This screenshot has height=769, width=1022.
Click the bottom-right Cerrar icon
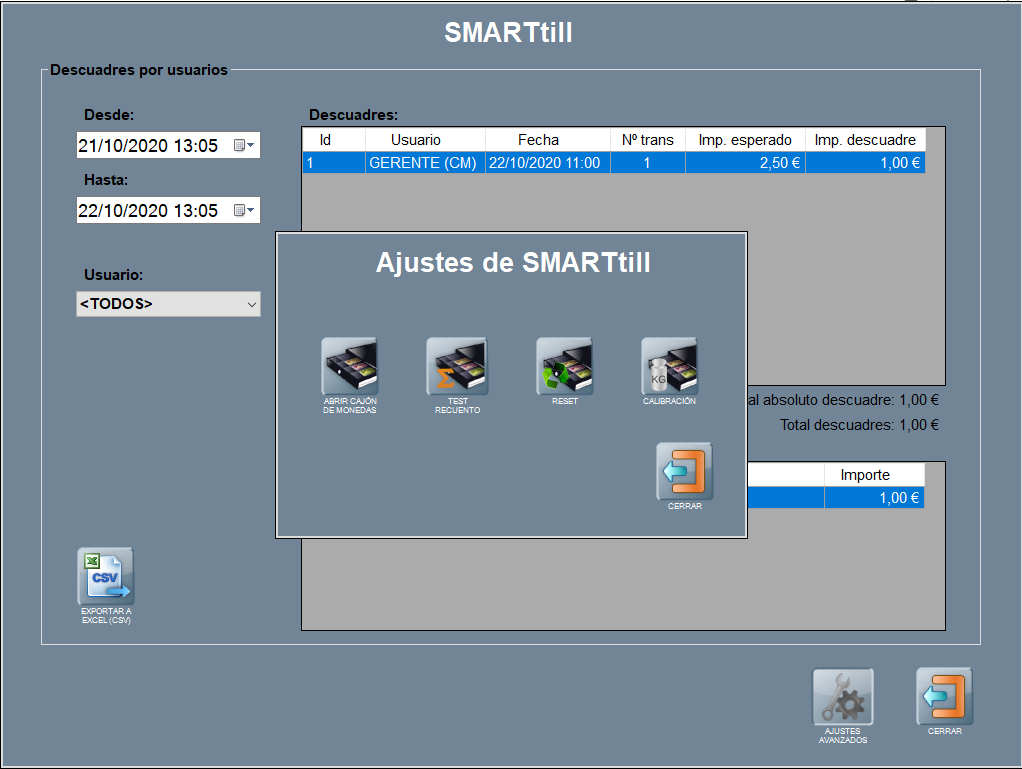[944, 697]
